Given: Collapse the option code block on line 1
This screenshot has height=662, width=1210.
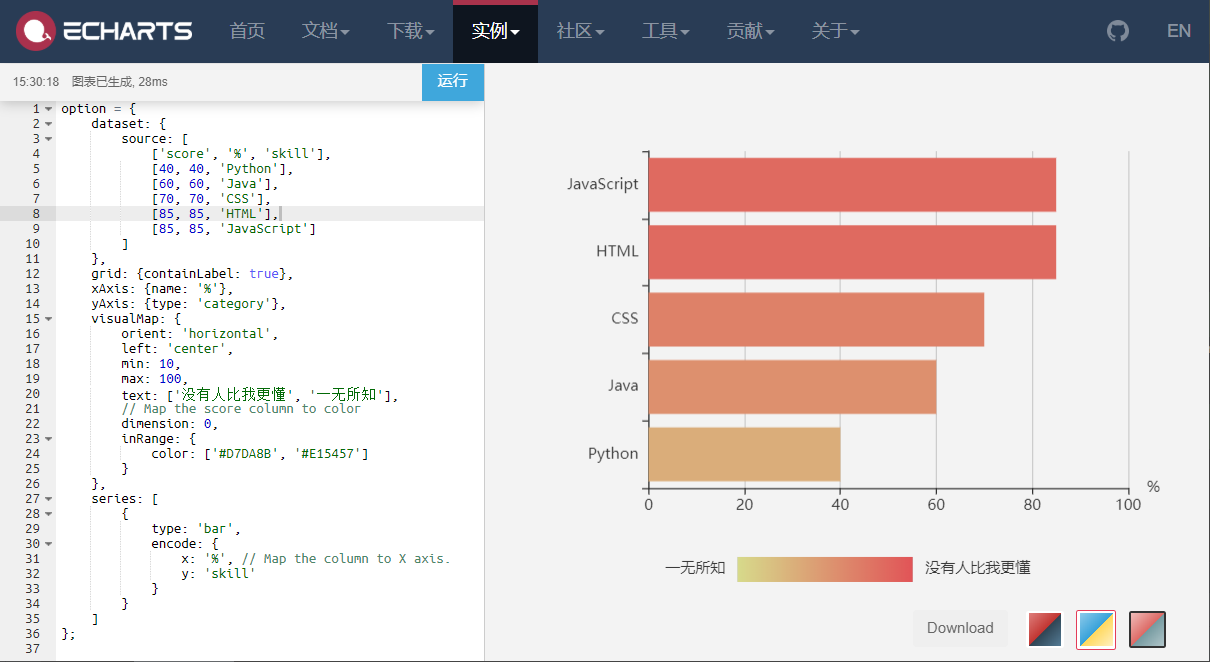Looking at the screenshot, I should point(49,108).
